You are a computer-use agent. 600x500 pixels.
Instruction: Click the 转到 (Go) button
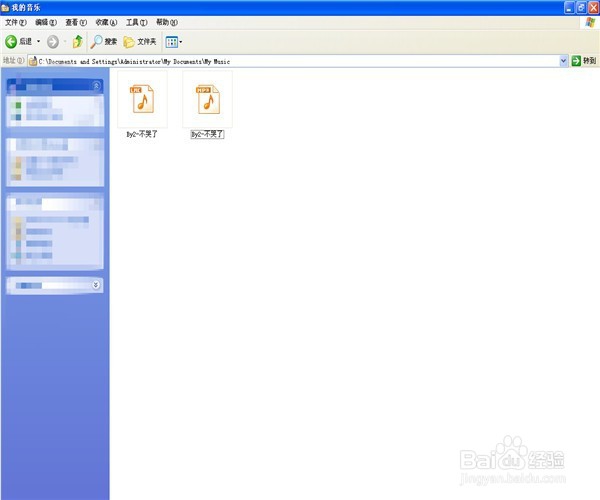click(584, 61)
